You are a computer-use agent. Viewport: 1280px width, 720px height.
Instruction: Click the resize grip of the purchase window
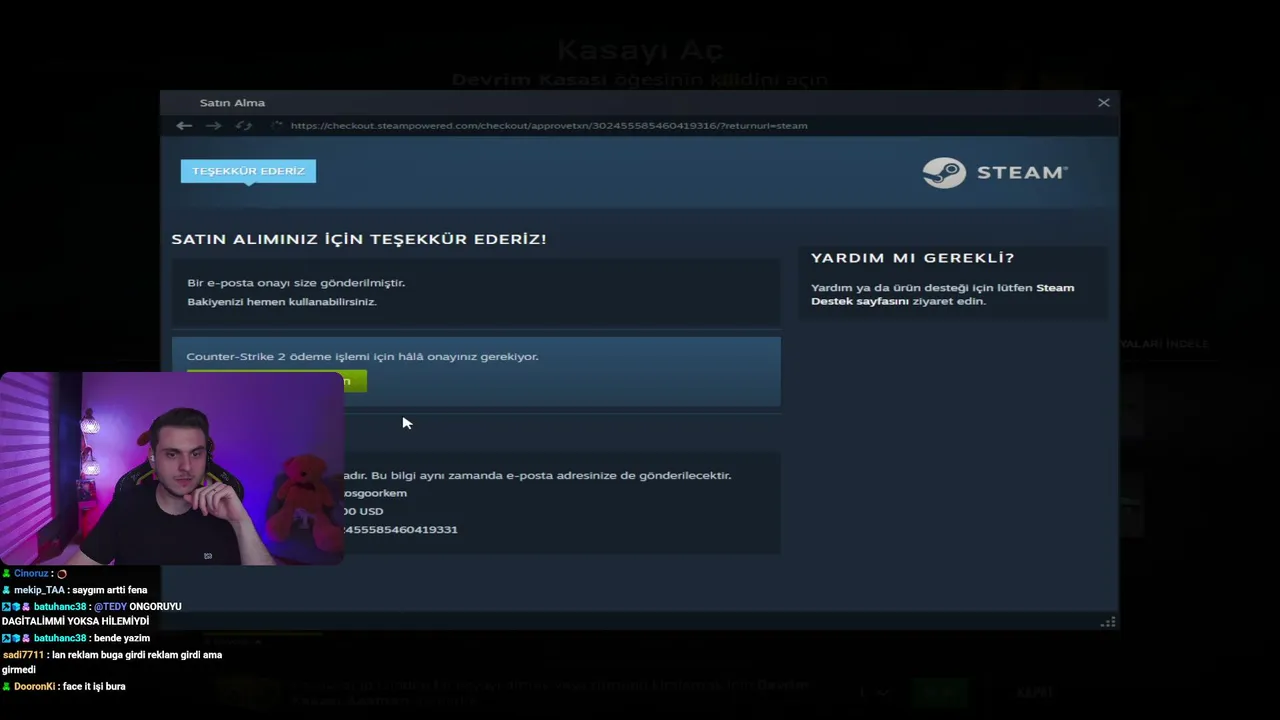coord(1107,622)
